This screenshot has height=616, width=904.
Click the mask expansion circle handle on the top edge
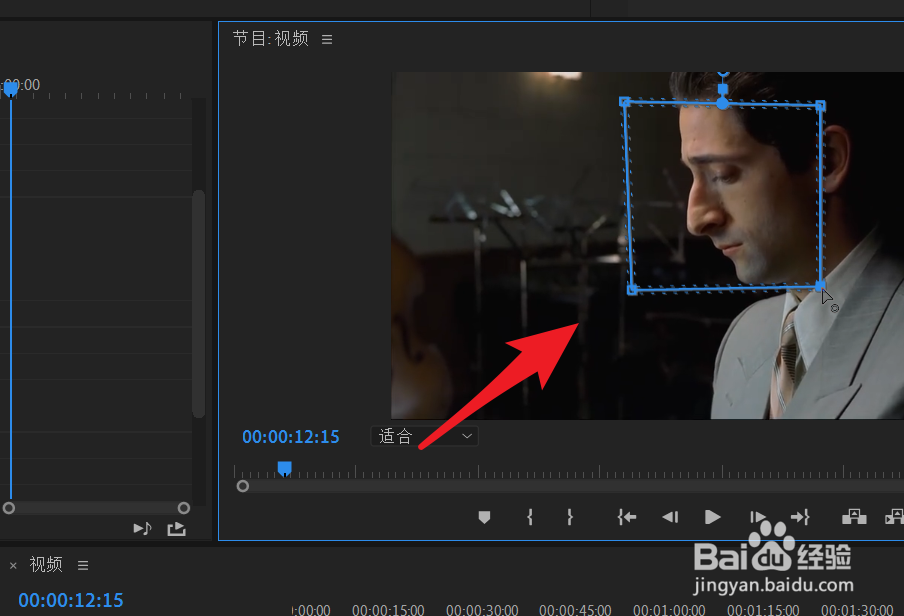coord(722,104)
